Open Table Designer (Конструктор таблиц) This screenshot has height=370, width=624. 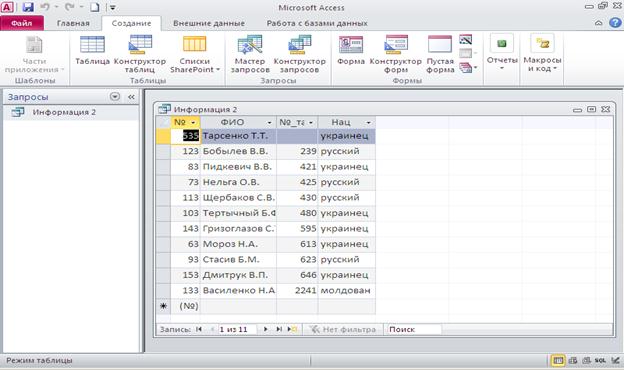pyautogui.click(x=140, y=54)
